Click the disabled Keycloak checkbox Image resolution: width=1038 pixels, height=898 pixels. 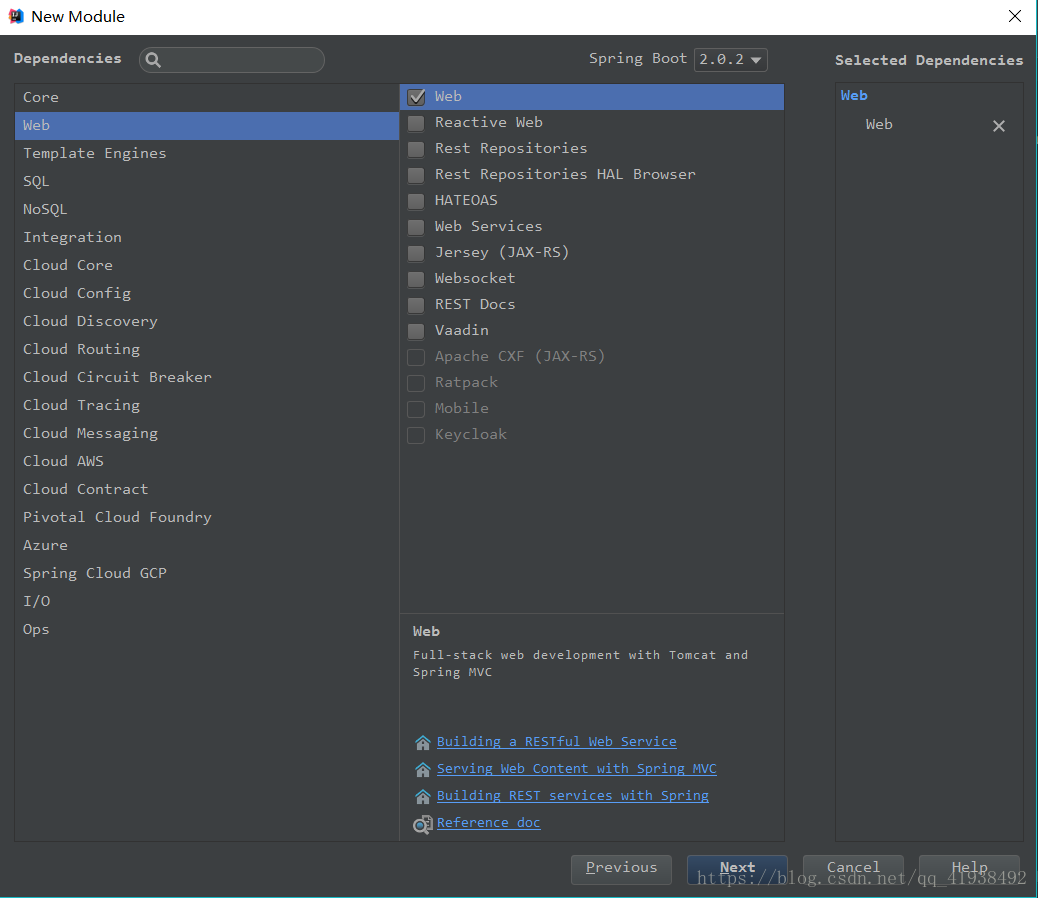[x=416, y=435]
